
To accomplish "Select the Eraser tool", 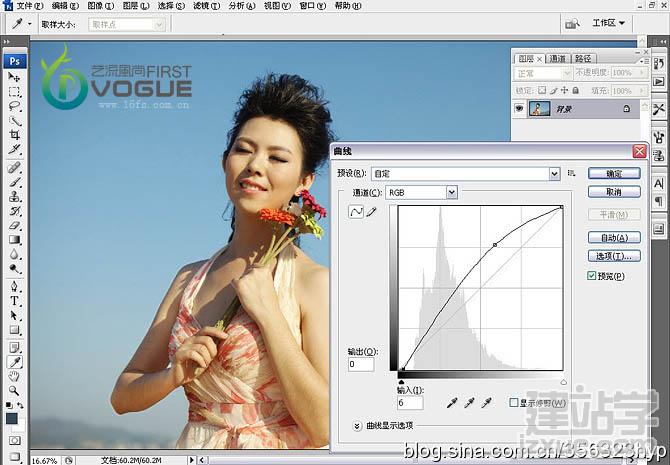I will (x=14, y=226).
